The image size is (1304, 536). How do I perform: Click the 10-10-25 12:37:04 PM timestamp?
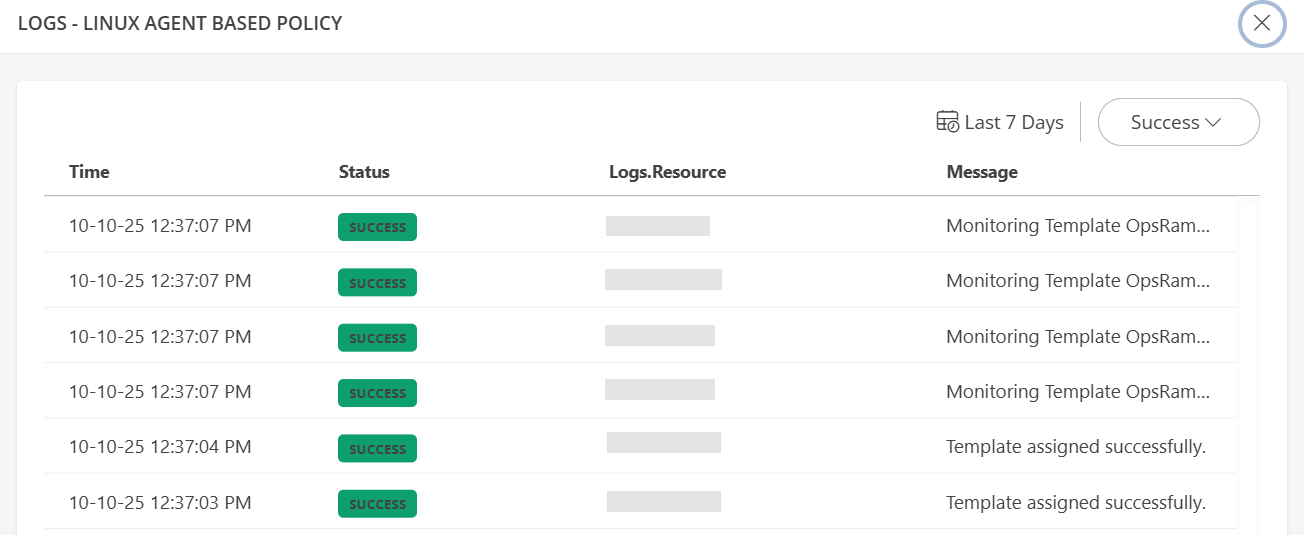160,447
